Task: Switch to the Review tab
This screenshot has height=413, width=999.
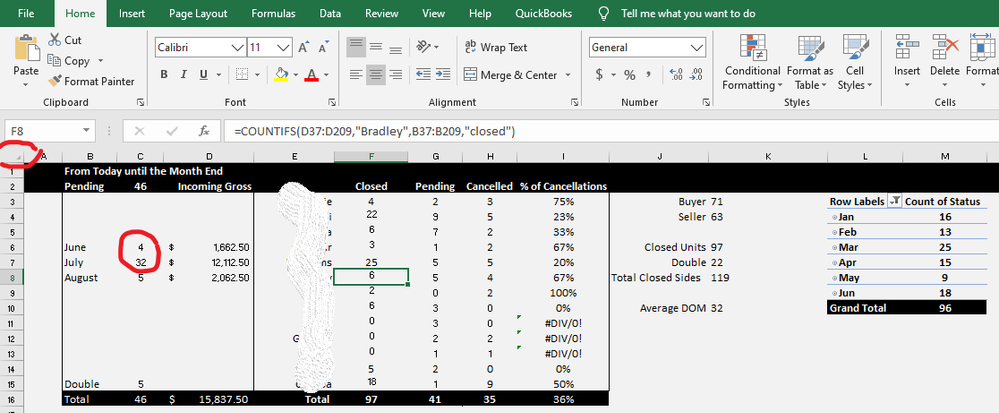Action: pyautogui.click(x=382, y=13)
